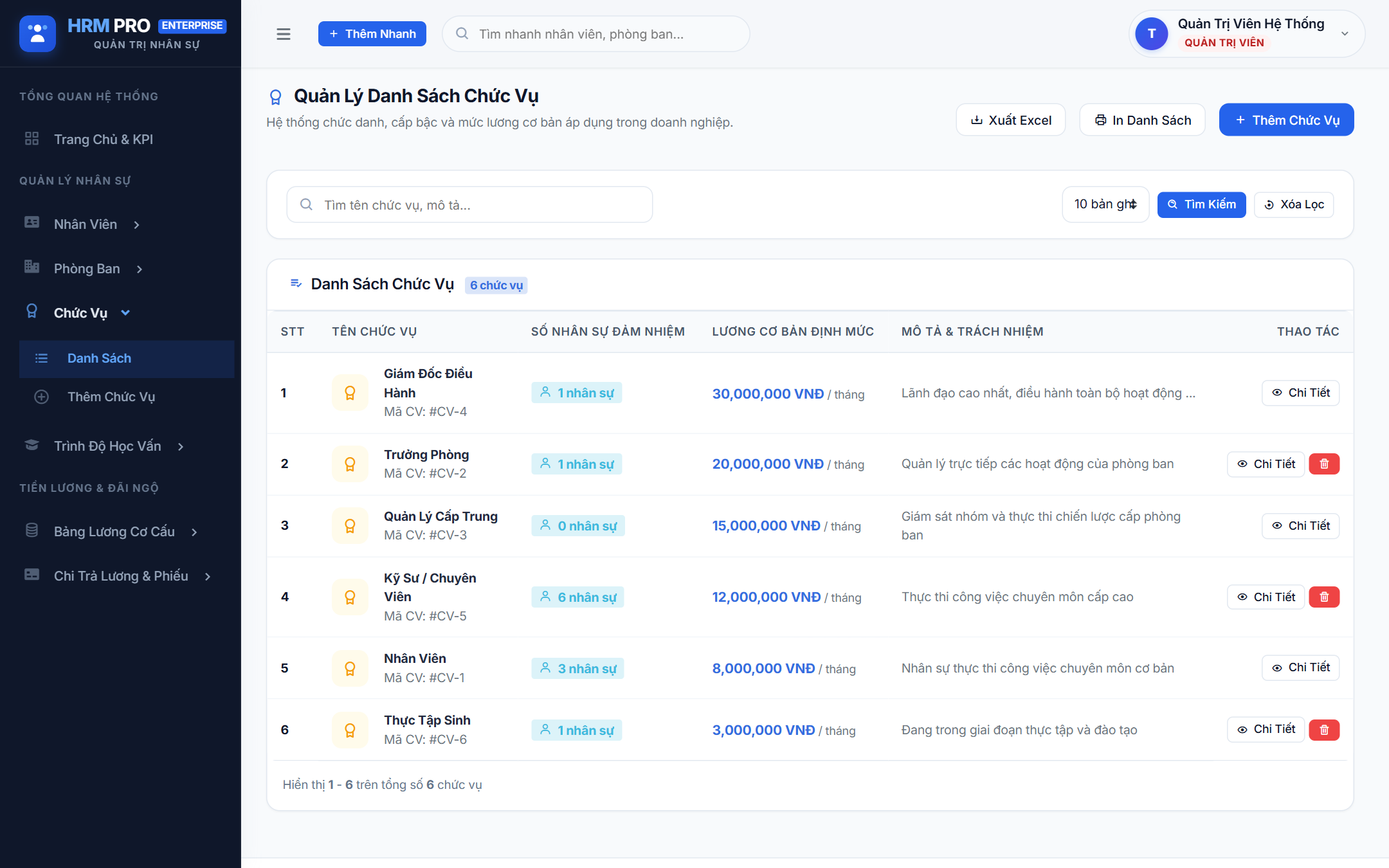1389x868 pixels.
Task: Click Xuất Excel button
Action: point(1011,120)
